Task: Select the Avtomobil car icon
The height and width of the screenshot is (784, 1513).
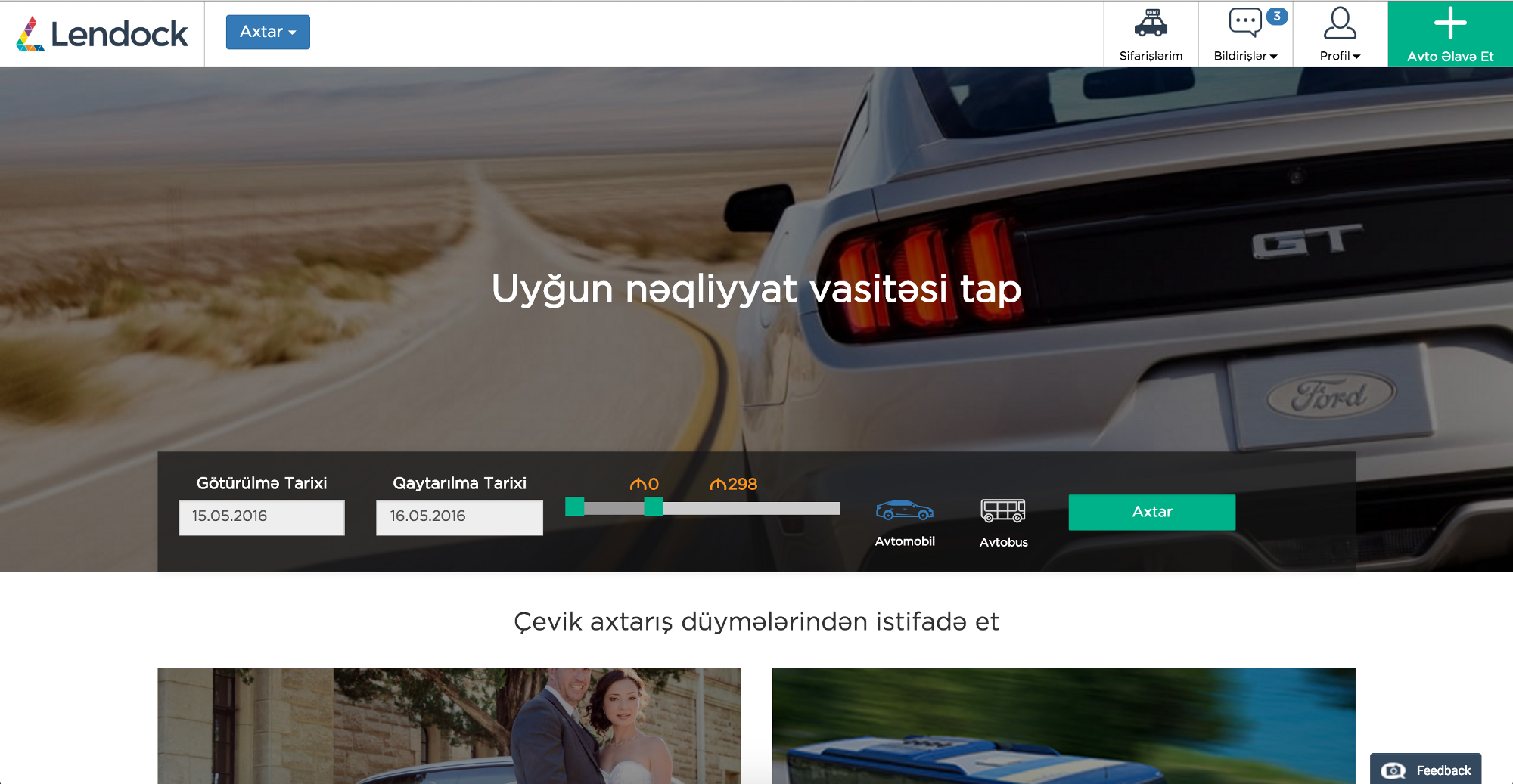Action: (904, 510)
